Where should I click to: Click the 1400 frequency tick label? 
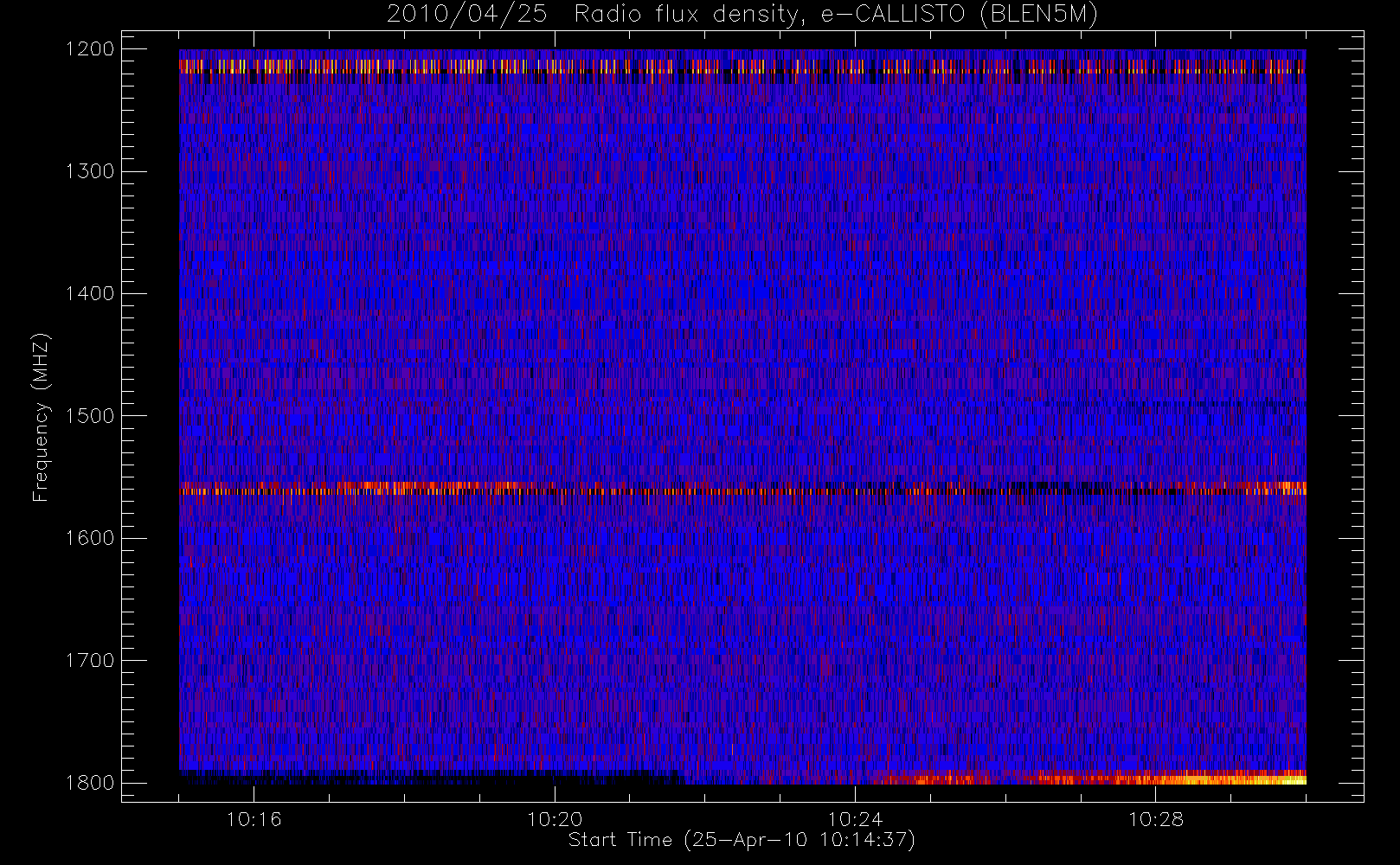point(90,293)
